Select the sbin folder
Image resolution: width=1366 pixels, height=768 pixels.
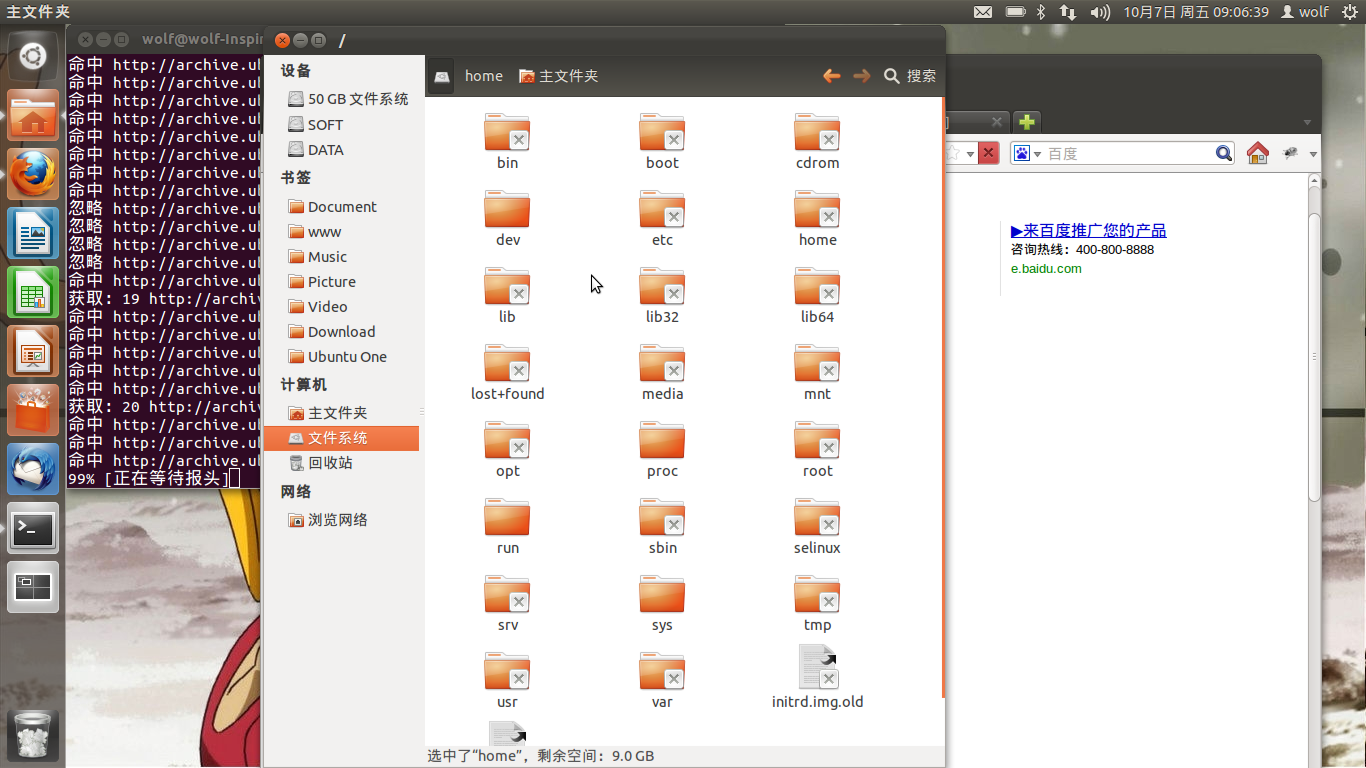click(x=662, y=517)
